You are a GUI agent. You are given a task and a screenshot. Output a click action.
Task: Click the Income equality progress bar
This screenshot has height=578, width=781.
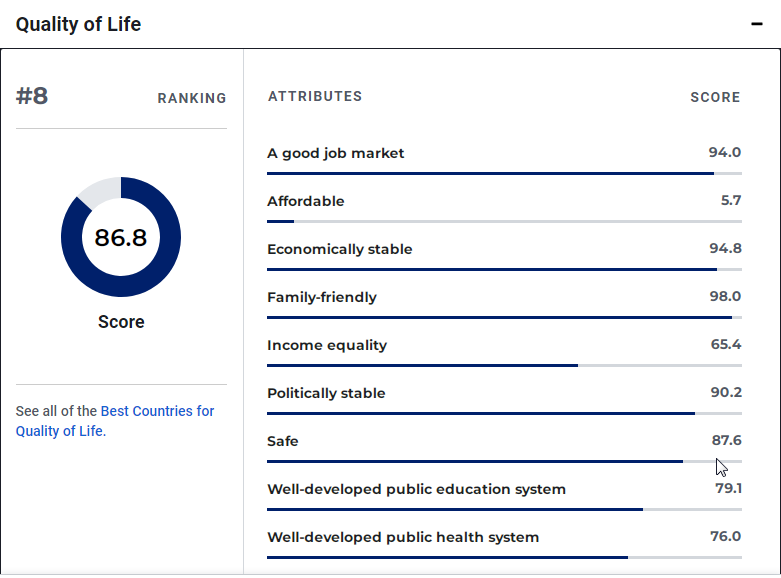pos(504,365)
